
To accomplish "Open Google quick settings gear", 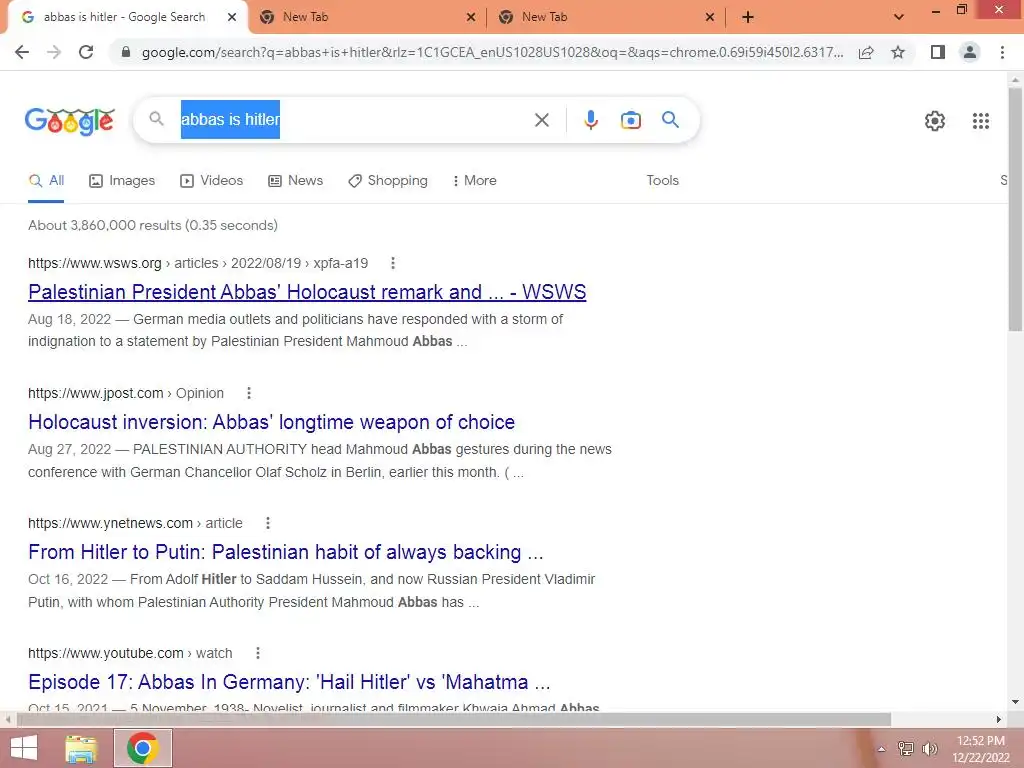I will coord(935,121).
